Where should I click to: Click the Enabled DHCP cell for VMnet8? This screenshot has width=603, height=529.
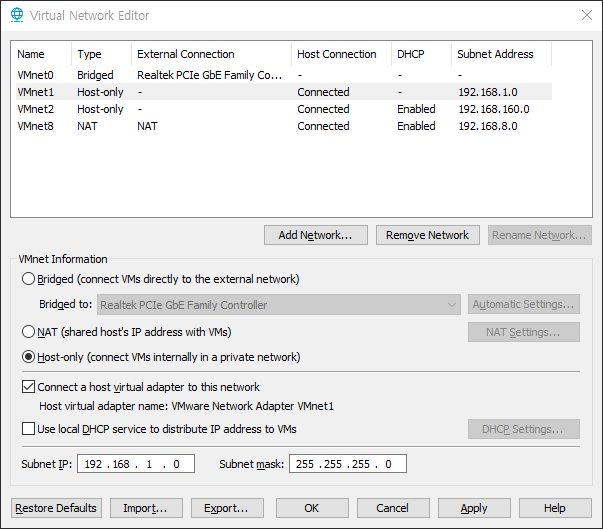point(416,126)
